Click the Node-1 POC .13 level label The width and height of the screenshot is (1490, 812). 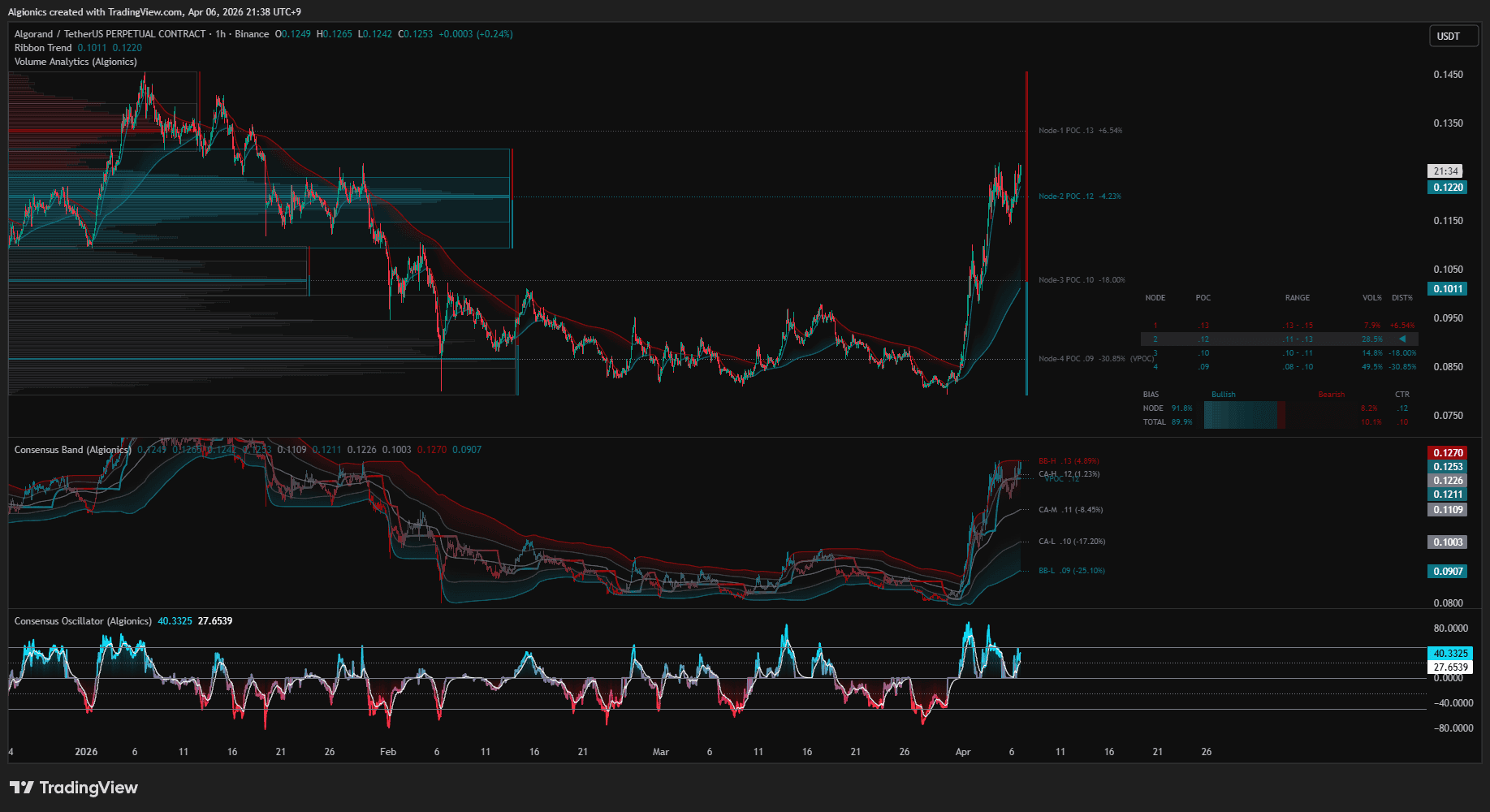coord(1080,131)
